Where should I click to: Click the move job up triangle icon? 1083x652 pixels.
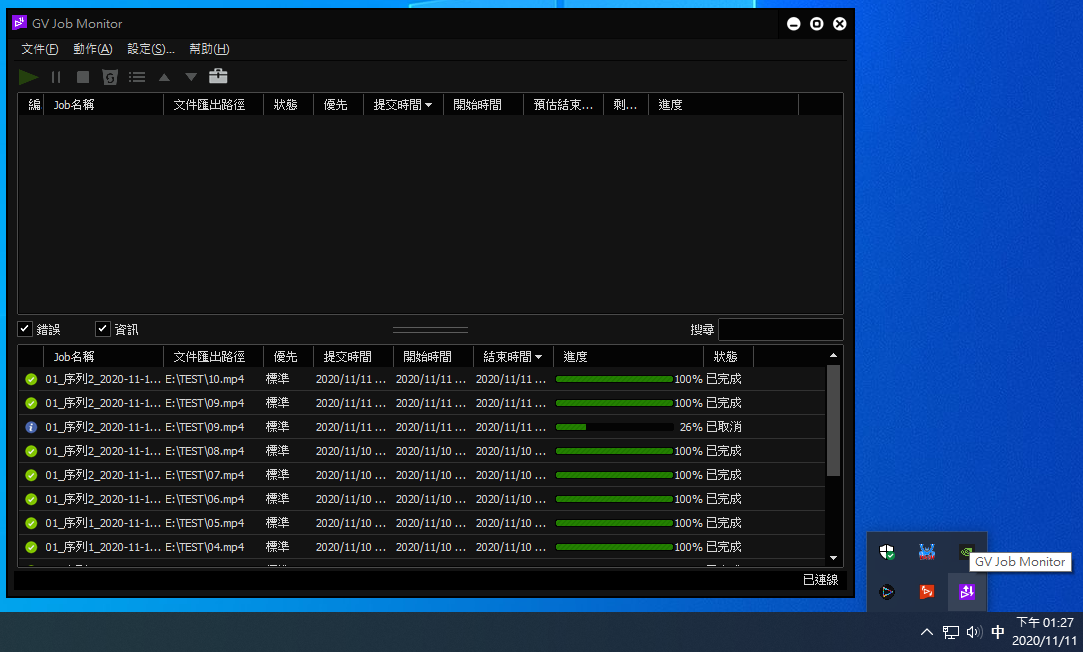[x=164, y=77]
